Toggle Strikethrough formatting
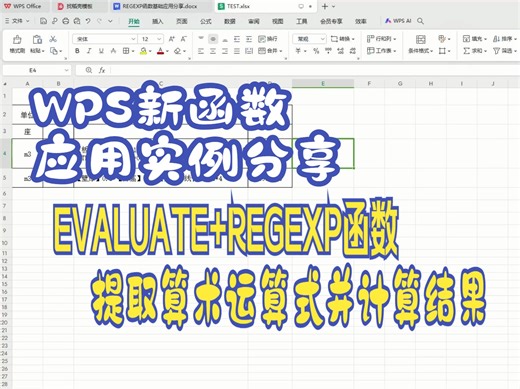 (x=114, y=51)
